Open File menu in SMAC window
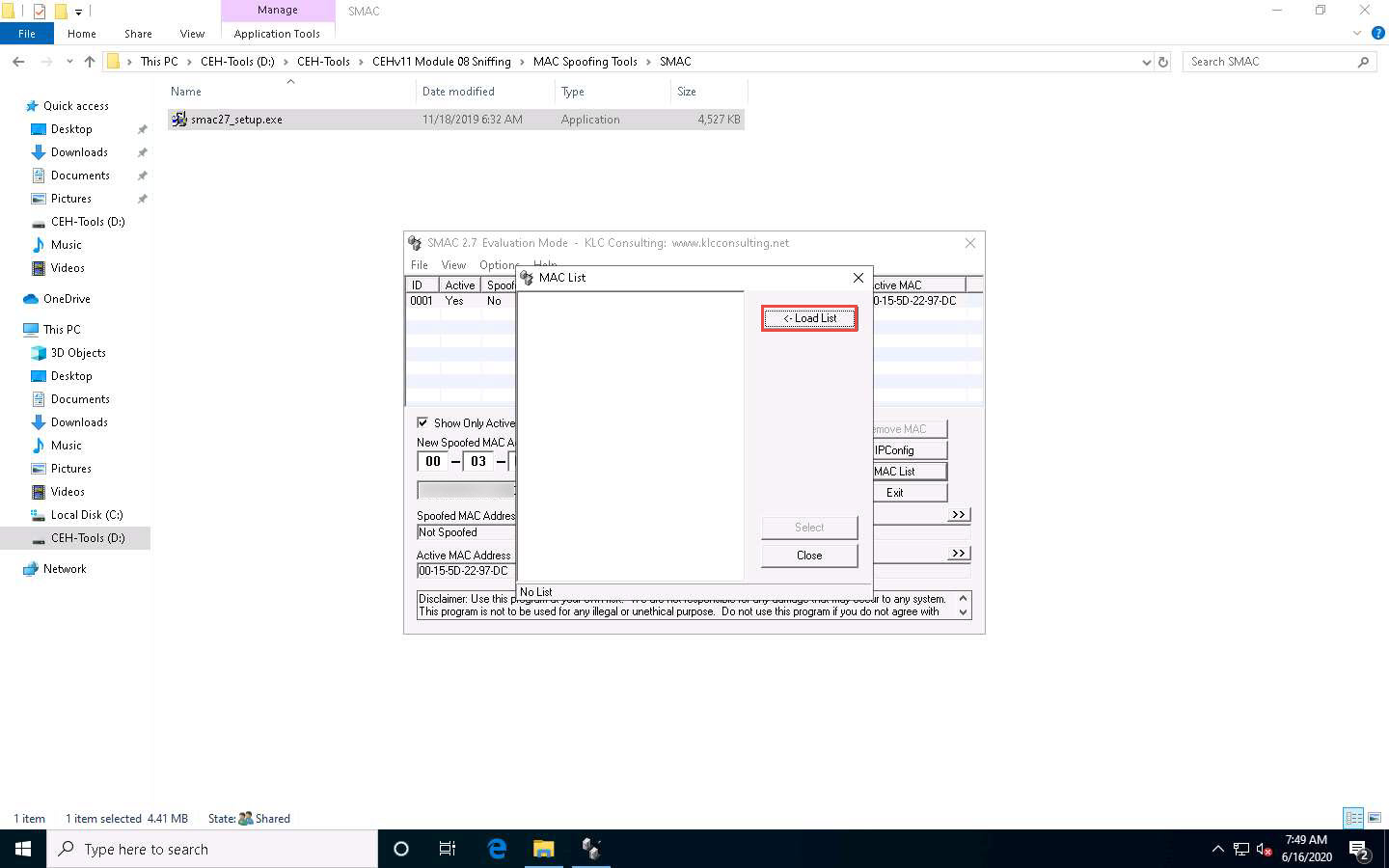This screenshot has height=868, width=1389. 420,265
